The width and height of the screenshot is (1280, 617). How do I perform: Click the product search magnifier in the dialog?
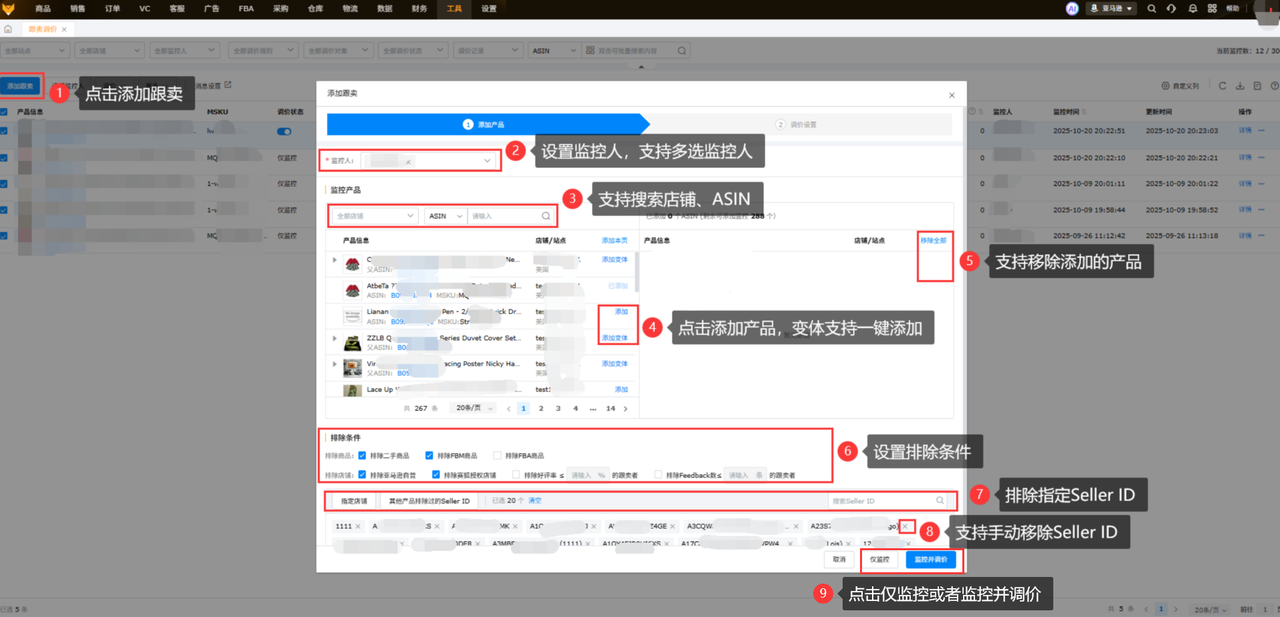coord(546,215)
